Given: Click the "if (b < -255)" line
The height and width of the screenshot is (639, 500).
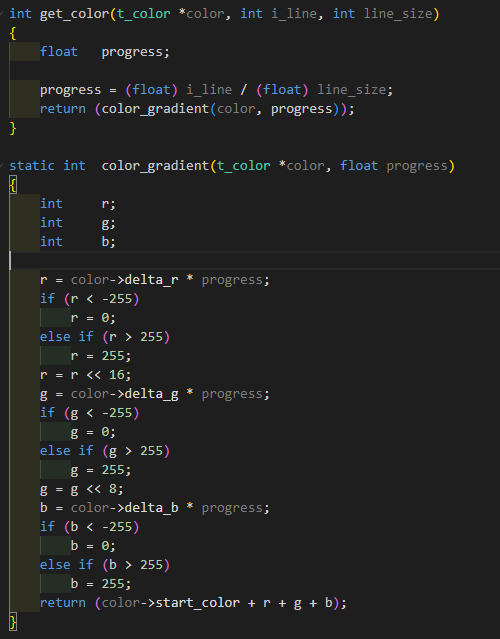Looking at the screenshot, I should point(90,527).
